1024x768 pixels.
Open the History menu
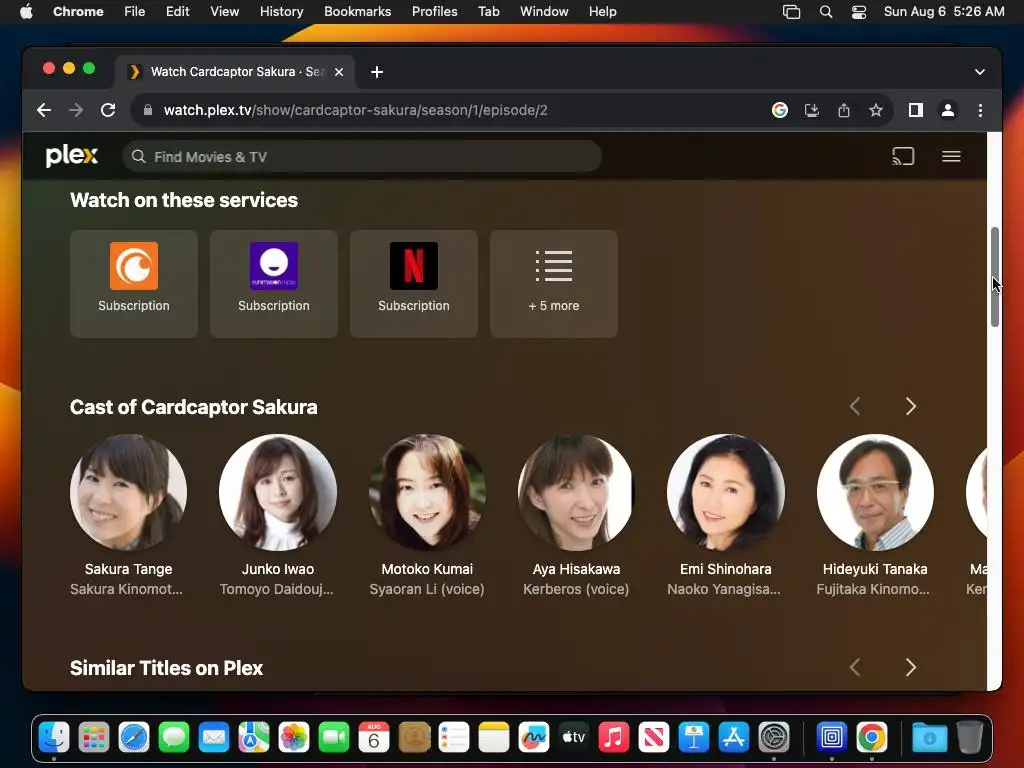click(x=281, y=11)
